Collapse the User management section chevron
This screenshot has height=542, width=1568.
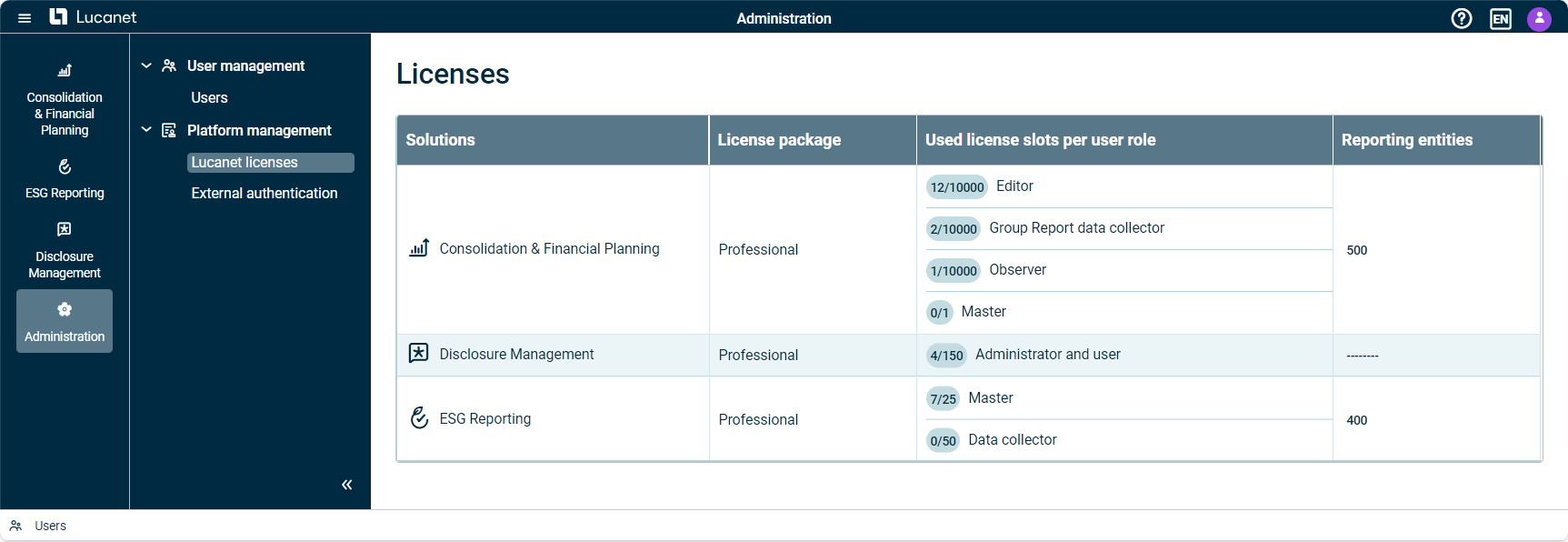coord(146,65)
